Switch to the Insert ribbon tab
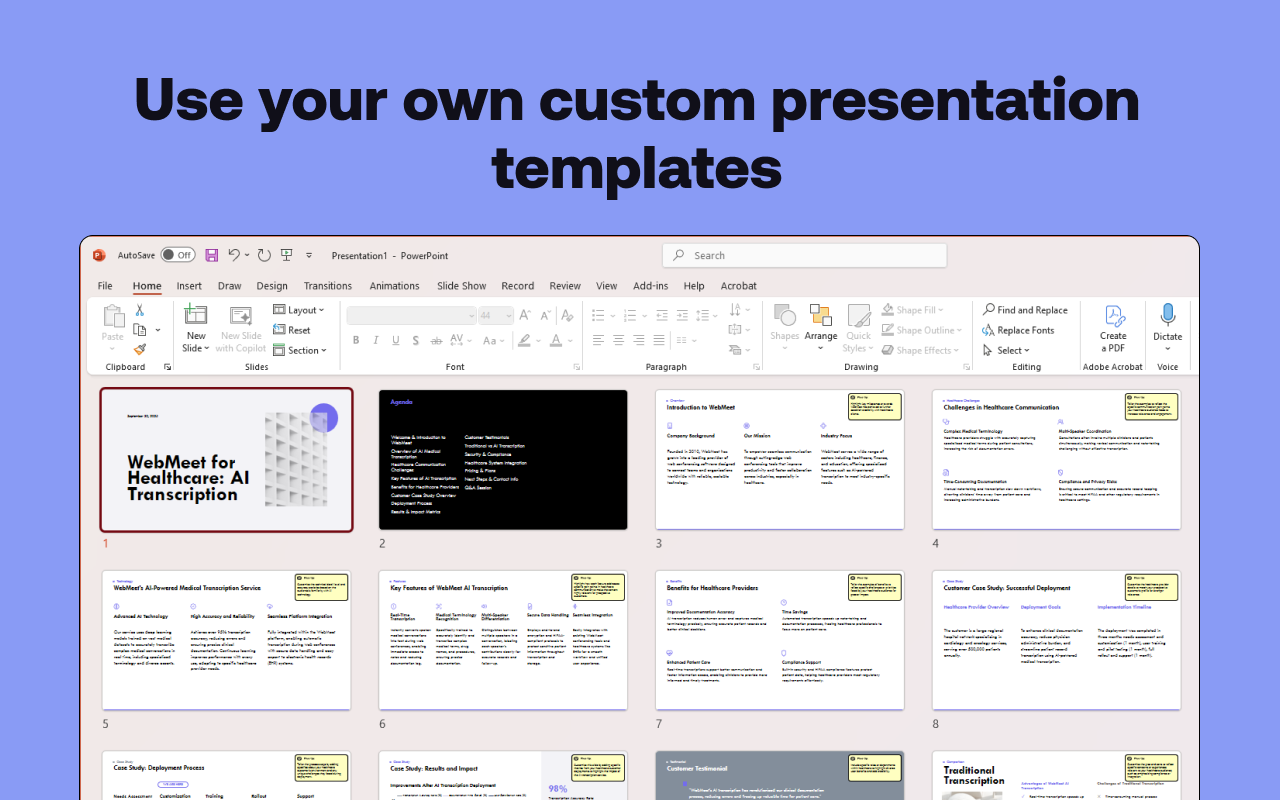Image resolution: width=1280 pixels, height=800 pixels. (189, 286)
